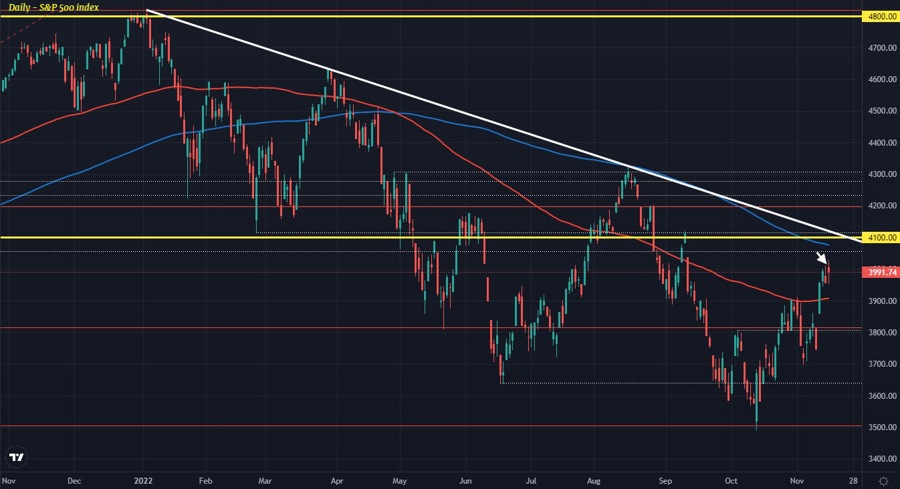Click the 3600.00 price axis label
The image size is (900, 489).
882,396
